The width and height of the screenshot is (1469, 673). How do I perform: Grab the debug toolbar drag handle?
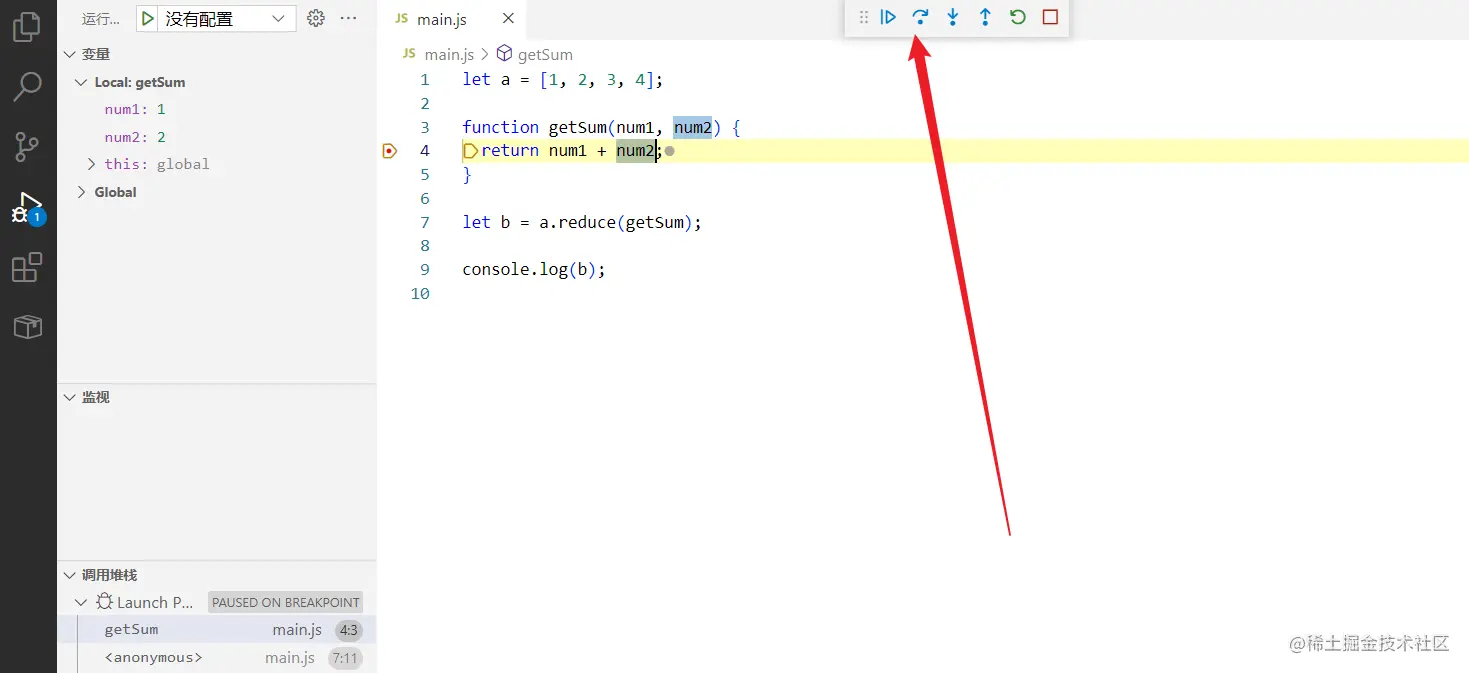pyautogui.click(x=864, y=17)
